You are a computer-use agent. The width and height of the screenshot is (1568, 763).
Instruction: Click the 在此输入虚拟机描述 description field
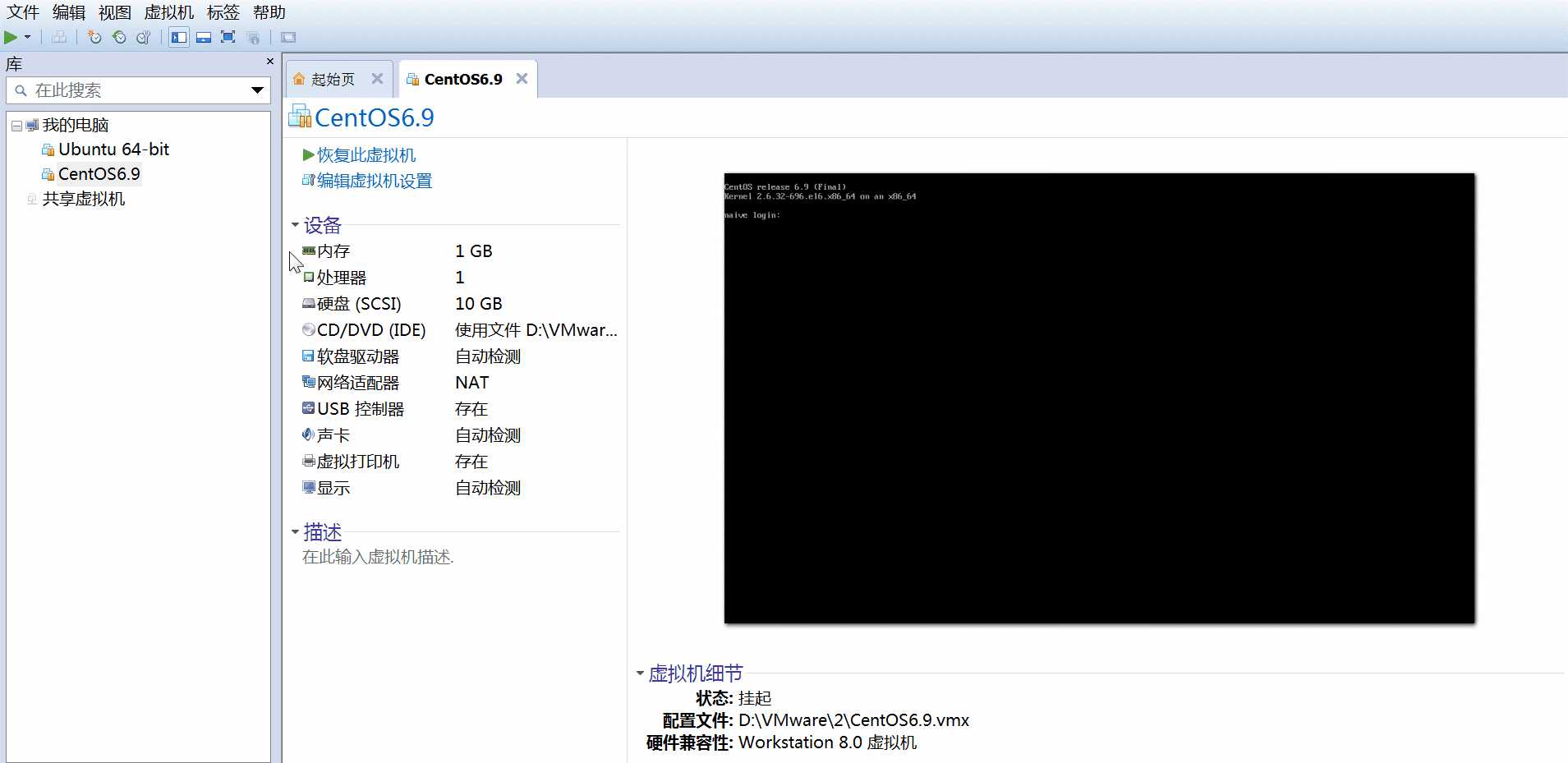tap(378, 558)
